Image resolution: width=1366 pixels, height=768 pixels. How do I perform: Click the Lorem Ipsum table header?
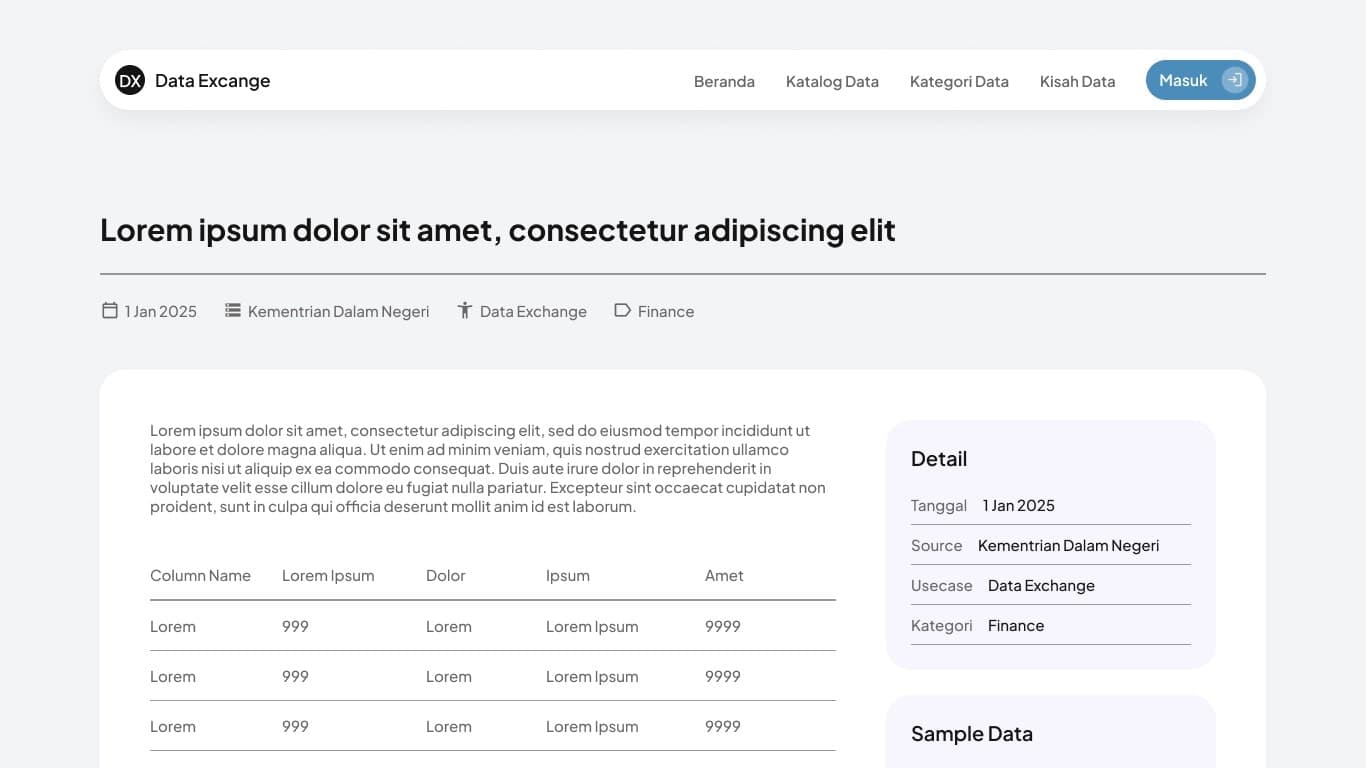pos(328,575)
